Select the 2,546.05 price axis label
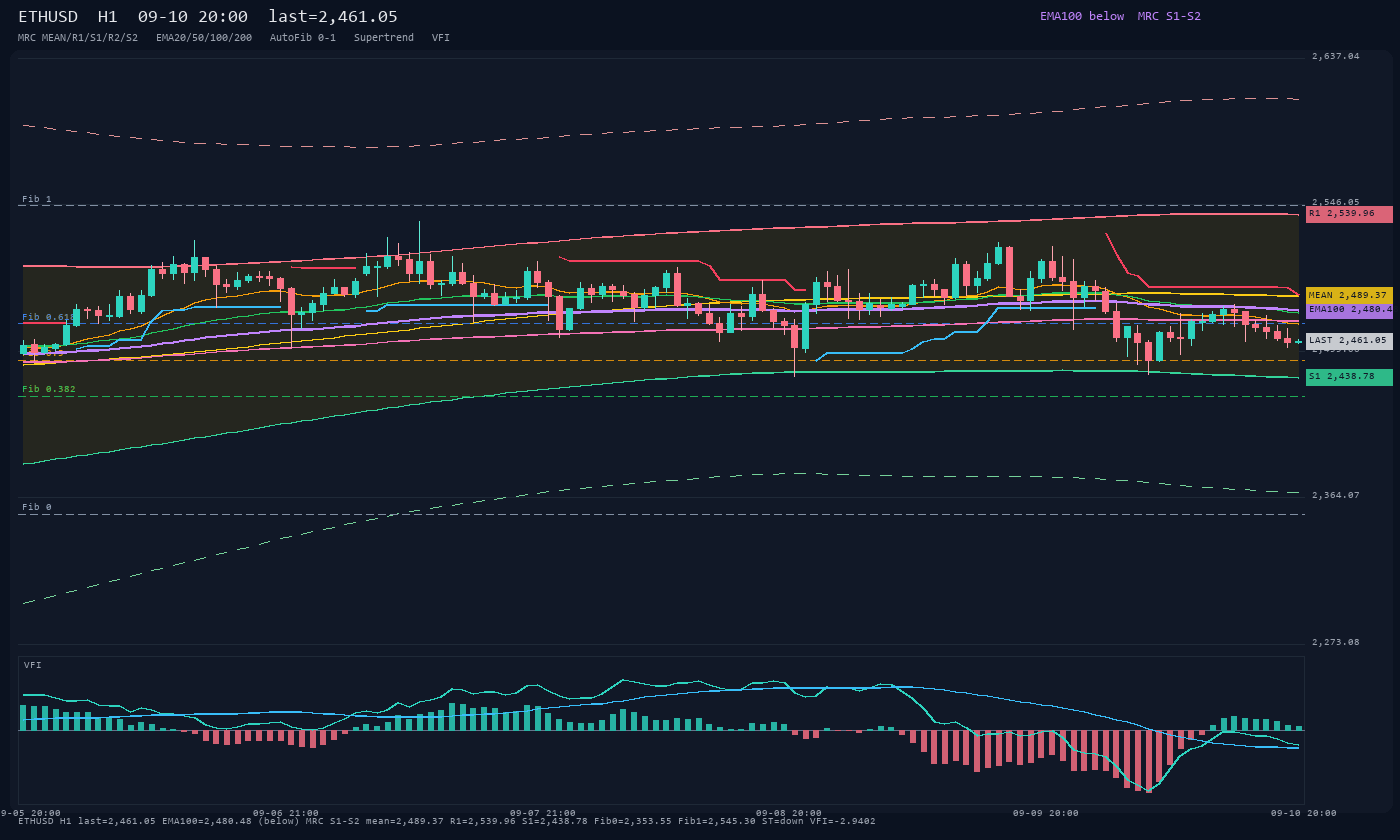 pyautogui.click(x=1336, y=202)
